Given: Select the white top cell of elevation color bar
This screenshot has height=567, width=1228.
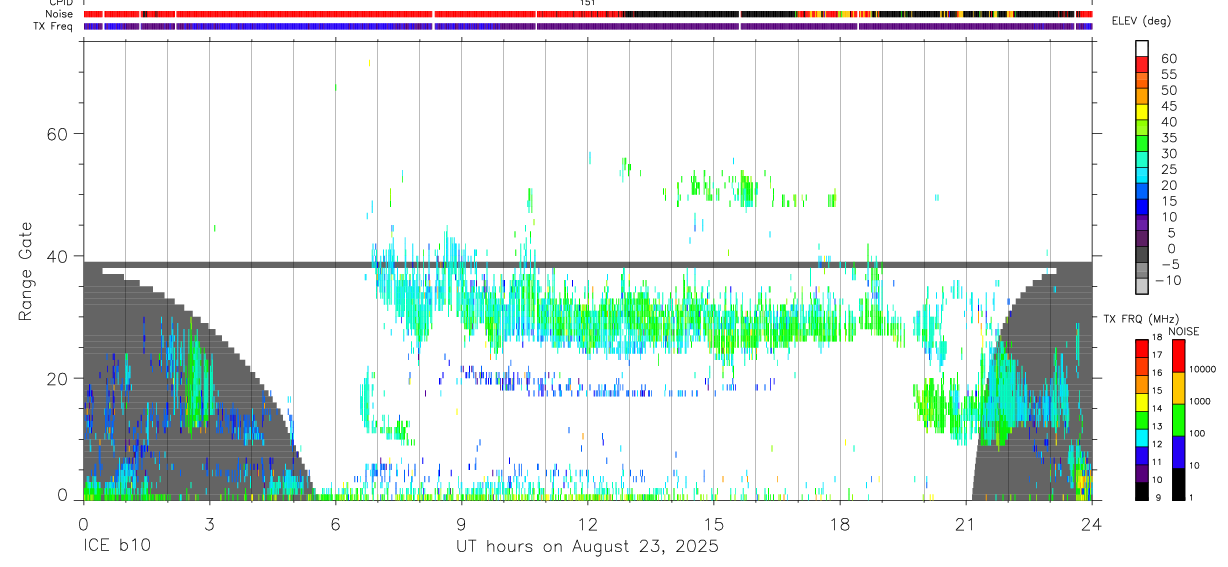Looking at the screenshot, I should (1142, 47).
